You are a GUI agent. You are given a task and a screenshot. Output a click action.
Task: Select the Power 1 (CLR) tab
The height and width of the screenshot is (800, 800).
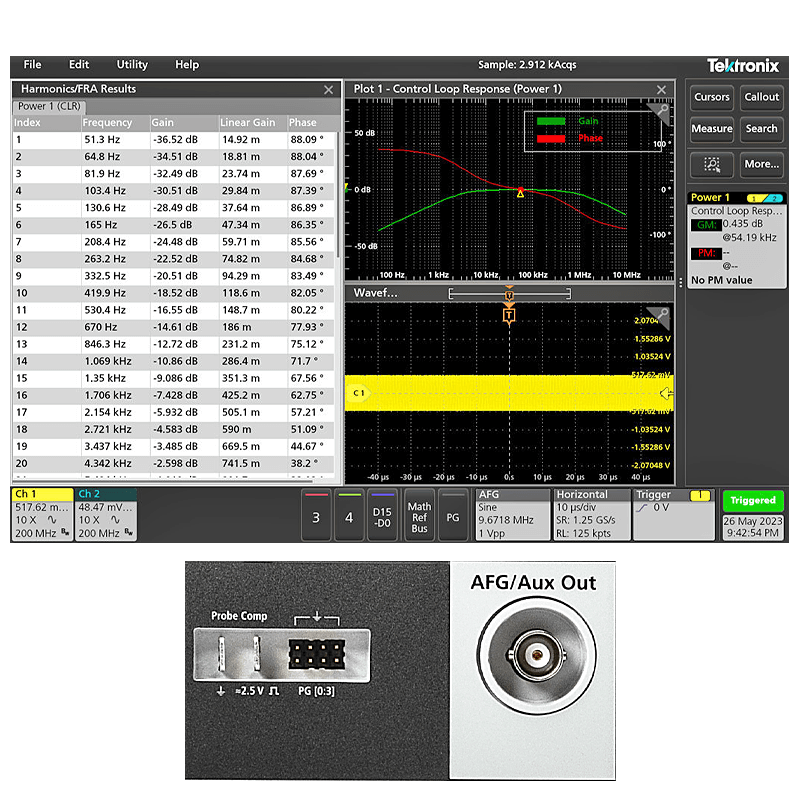click(48, 106)
